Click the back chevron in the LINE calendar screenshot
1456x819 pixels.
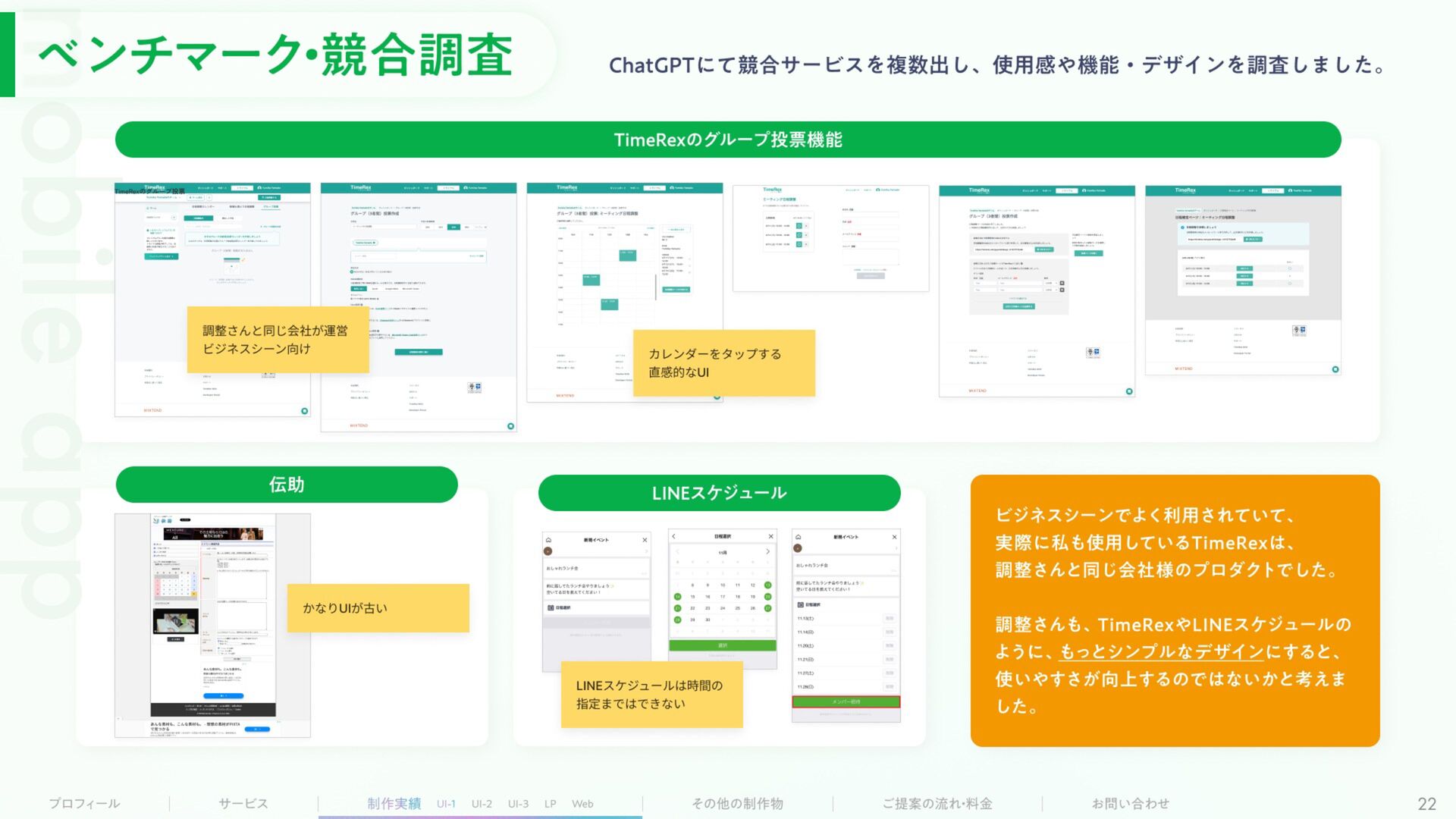[673, 536]
